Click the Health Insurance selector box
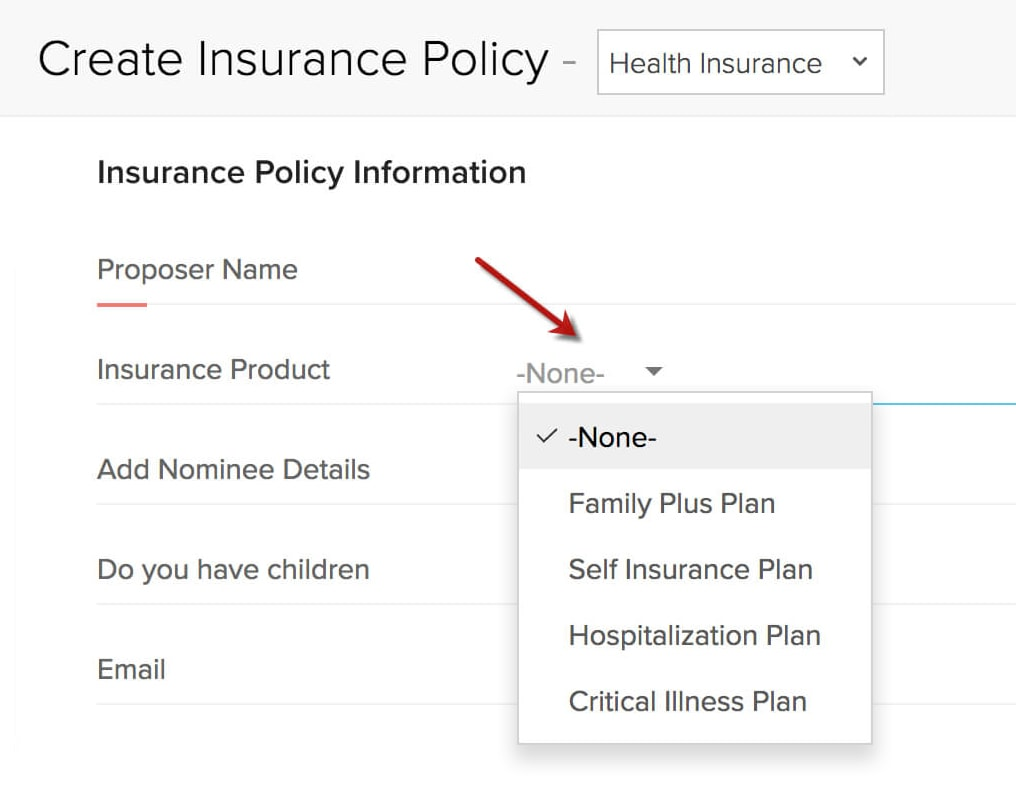This screenshot has height=805, width=1016. click(740, 62)
